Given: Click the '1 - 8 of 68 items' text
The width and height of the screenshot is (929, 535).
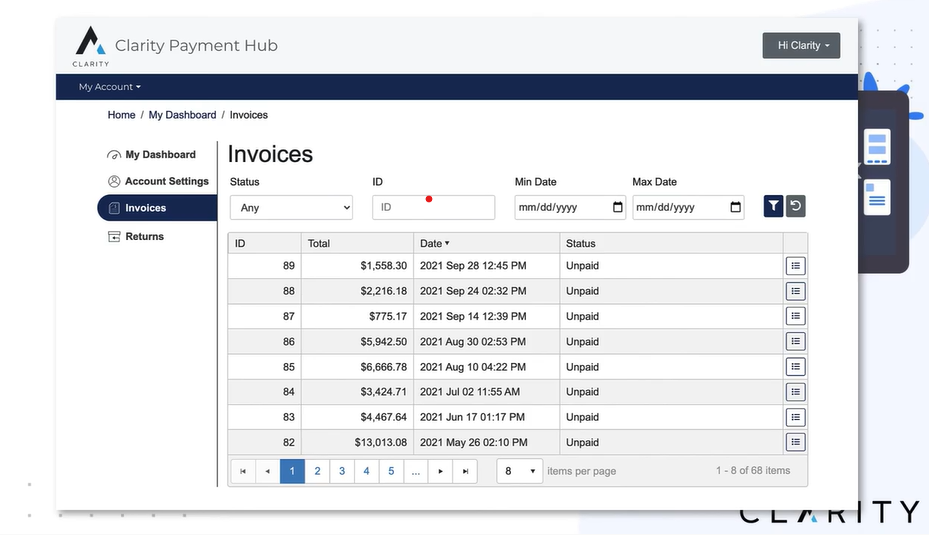Looking at the screenshot, I should 753,470.
